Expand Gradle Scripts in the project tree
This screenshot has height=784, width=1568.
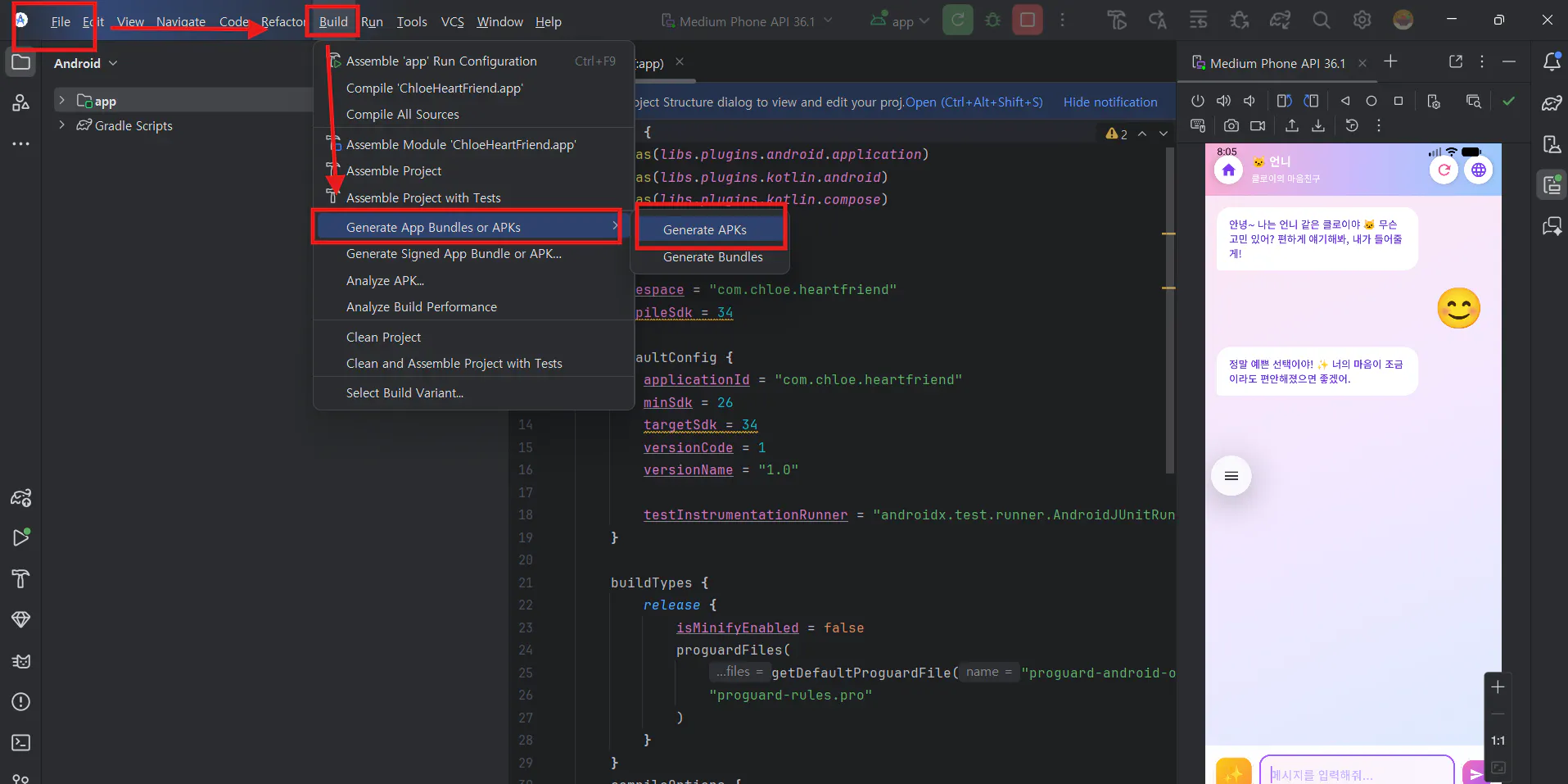[61, 125]
